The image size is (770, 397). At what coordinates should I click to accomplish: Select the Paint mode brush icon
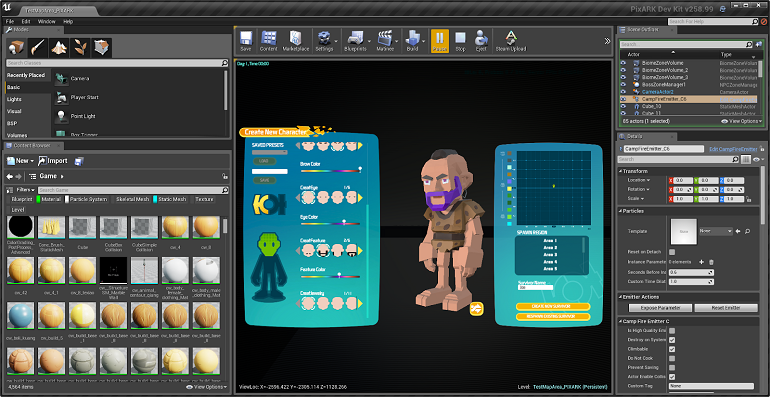click(x=38, y=48)
